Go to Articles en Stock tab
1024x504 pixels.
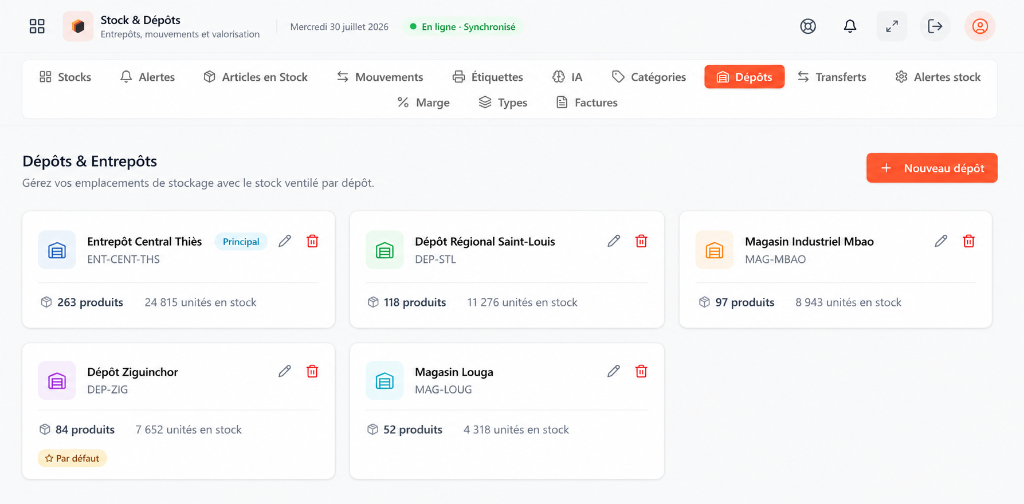255,77
